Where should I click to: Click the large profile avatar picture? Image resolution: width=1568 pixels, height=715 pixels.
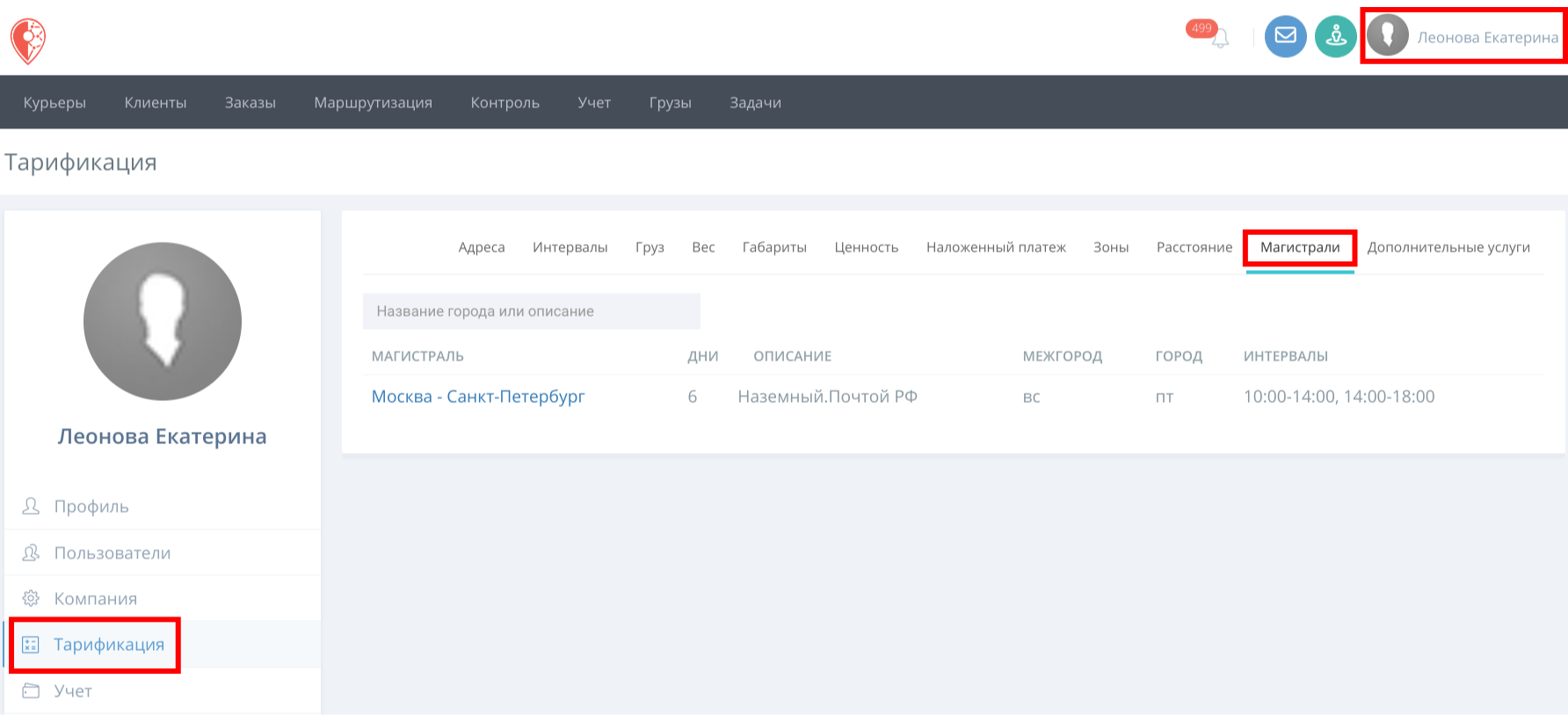pos(163,321)
